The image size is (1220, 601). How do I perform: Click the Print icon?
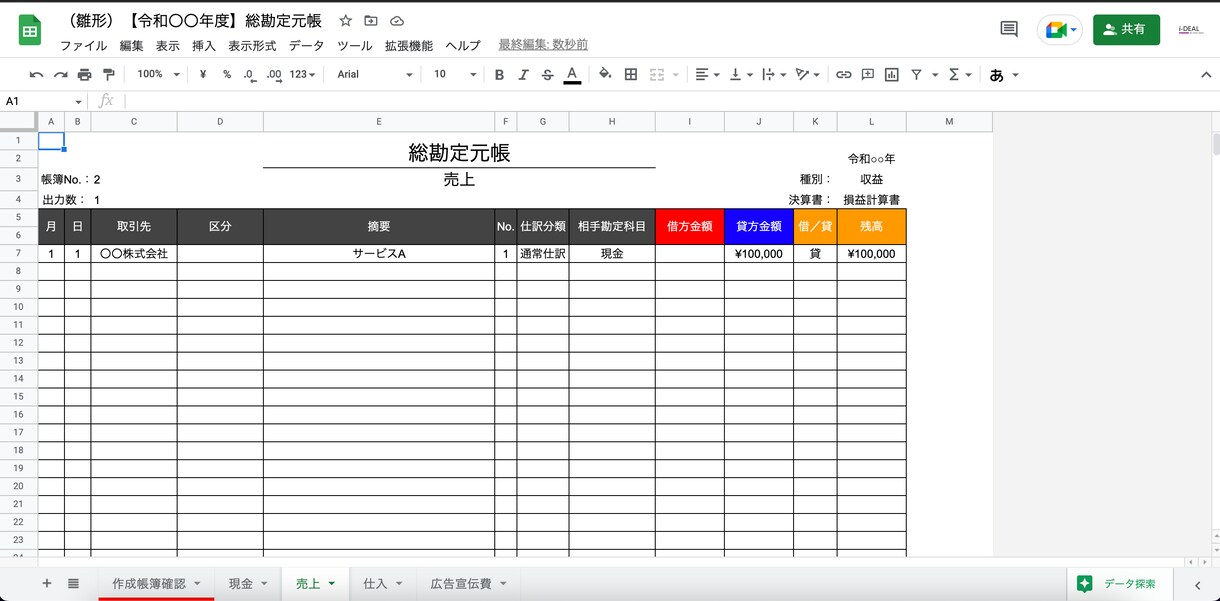pos(85,75)
